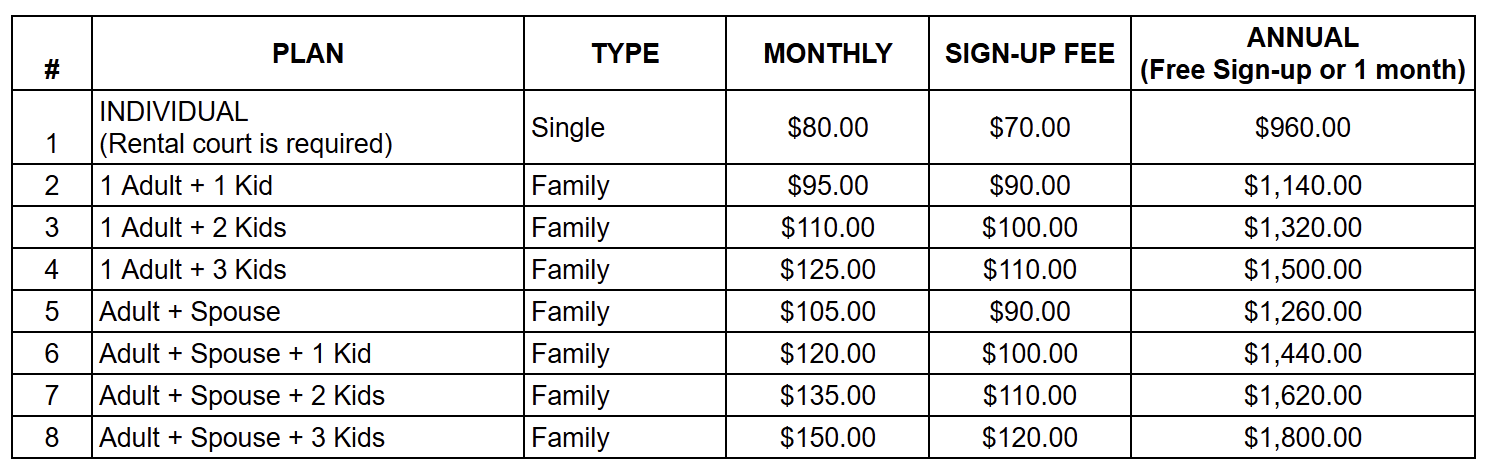The image size is (1488, 468).
Task: Click the TYPE column header
Action: pyautogui.click(x=625, y=54)
